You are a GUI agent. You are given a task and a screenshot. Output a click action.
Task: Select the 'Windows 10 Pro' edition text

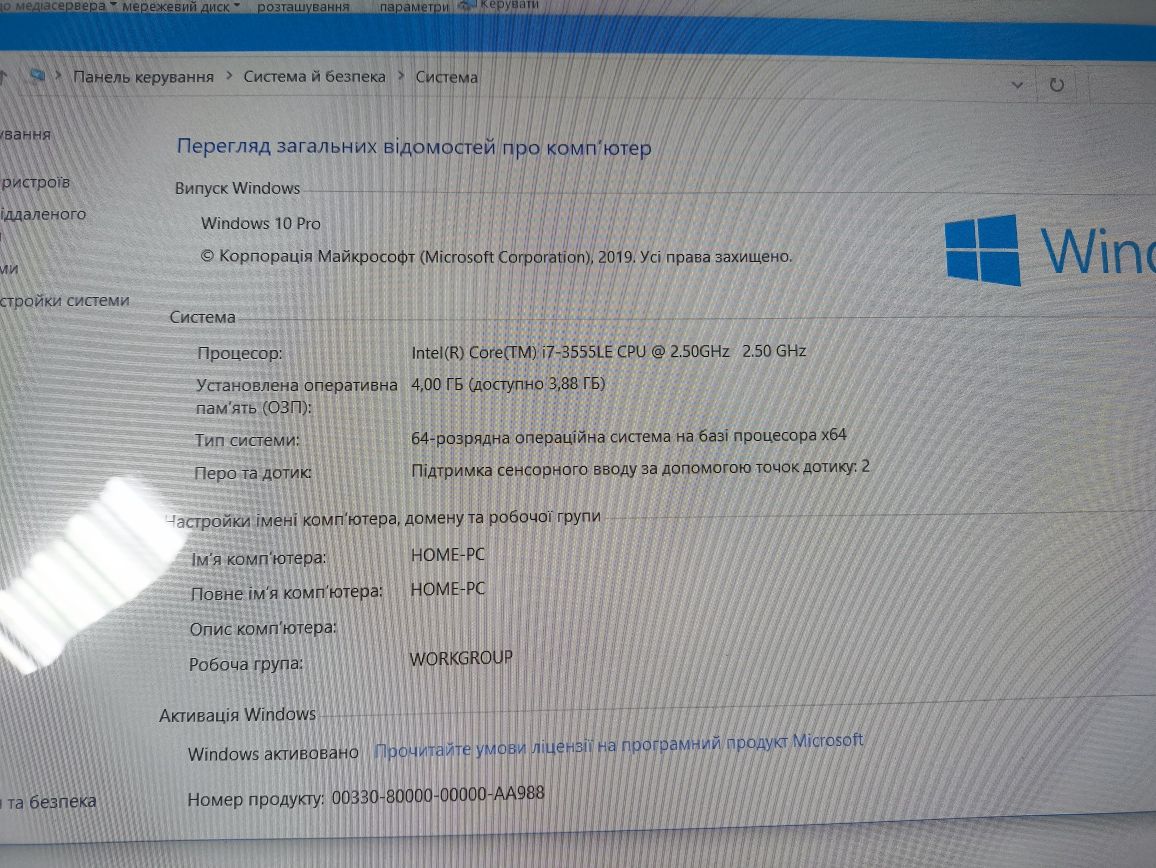(x=261, y=223)
